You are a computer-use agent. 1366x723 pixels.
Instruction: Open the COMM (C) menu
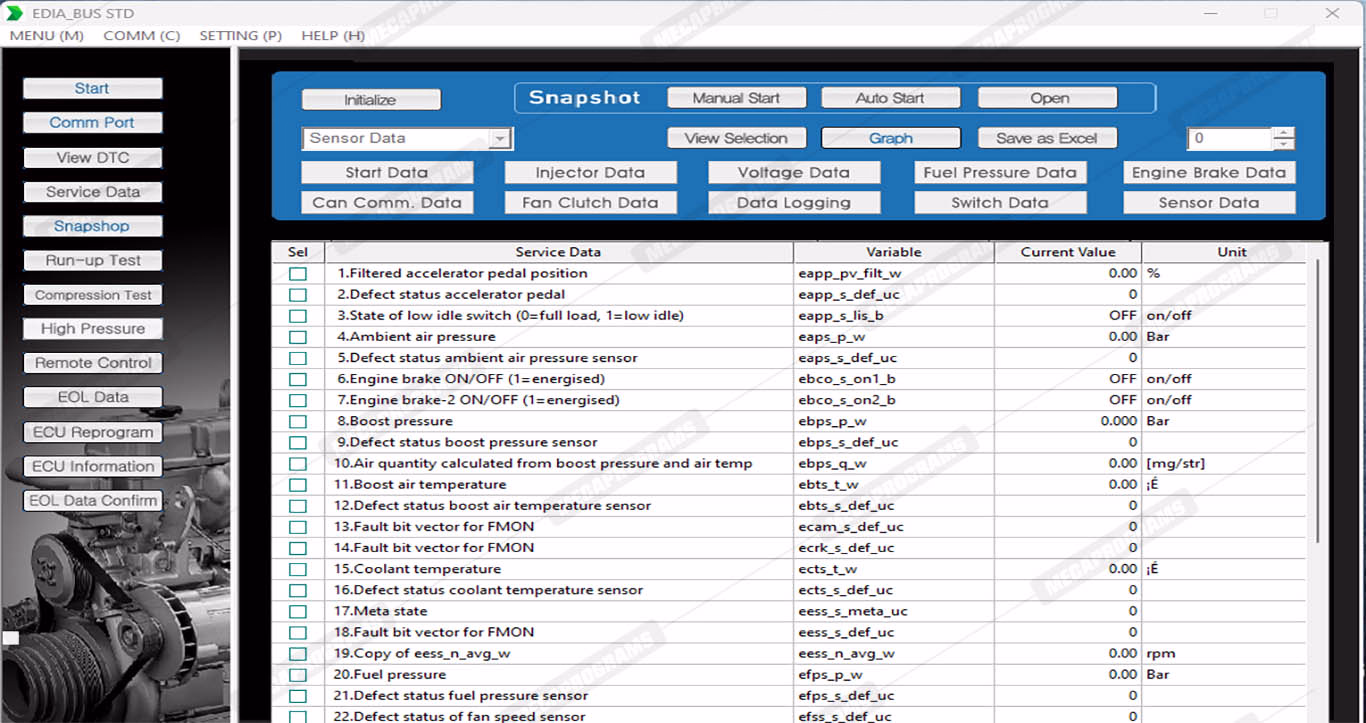pyautogui.click(x=141, y=35)
